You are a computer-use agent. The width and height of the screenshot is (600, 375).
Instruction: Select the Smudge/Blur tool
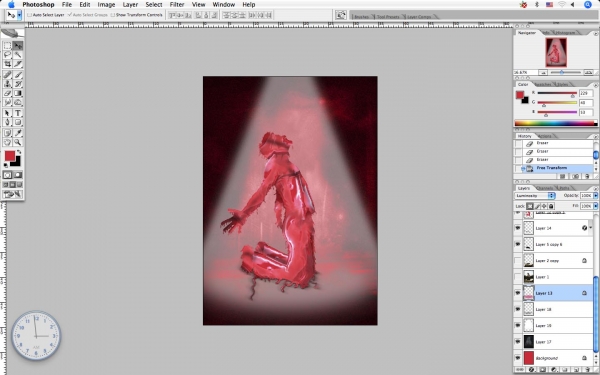click(7, 102)
